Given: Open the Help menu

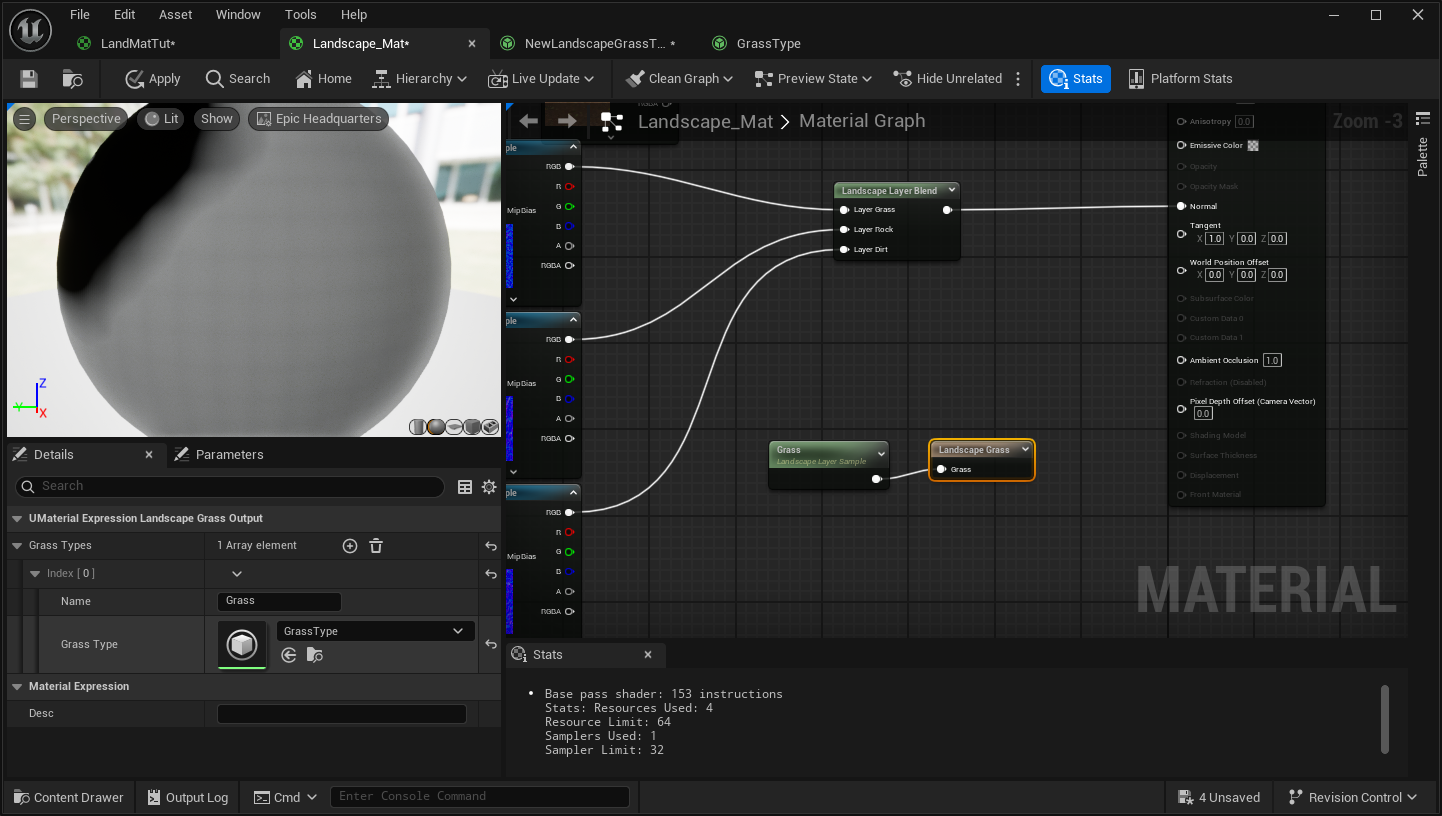Looking at the screenshot, I should [x=354, y=15].
